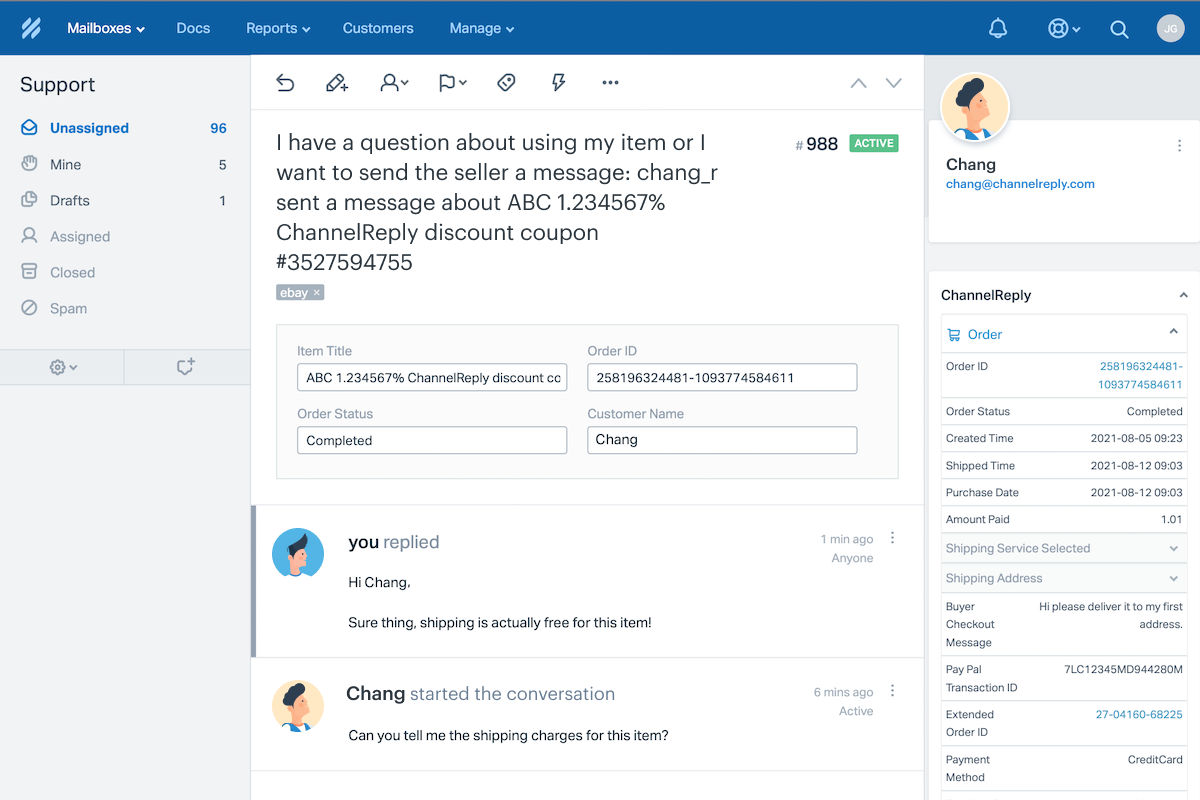Collapse the Order section
1200x800 pixels.
point(1174,332)
